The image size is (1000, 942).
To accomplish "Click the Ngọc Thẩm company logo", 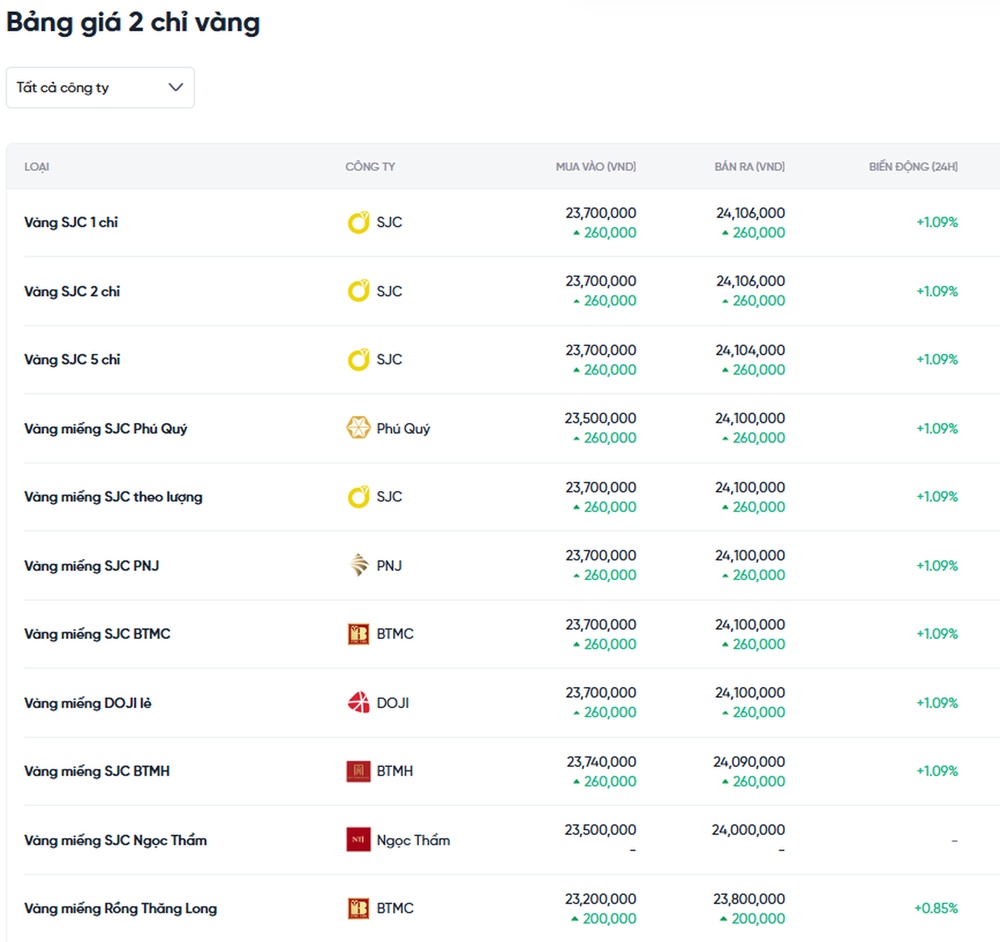I will 358,840.
